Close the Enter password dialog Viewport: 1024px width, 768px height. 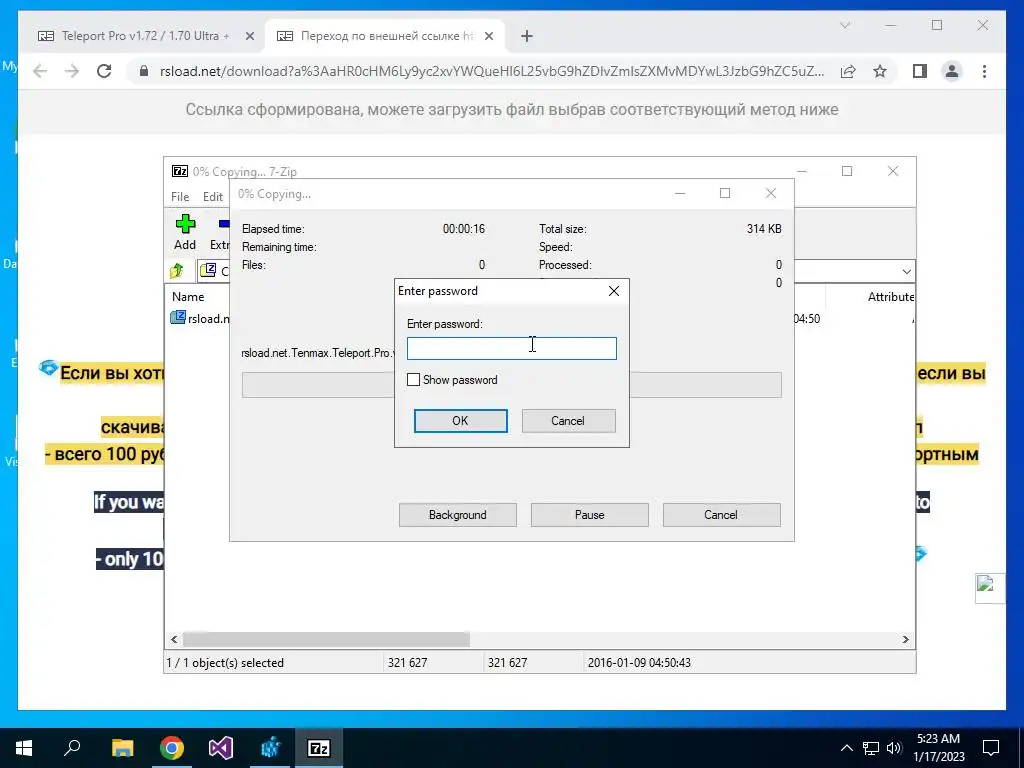tap(614, 291)
